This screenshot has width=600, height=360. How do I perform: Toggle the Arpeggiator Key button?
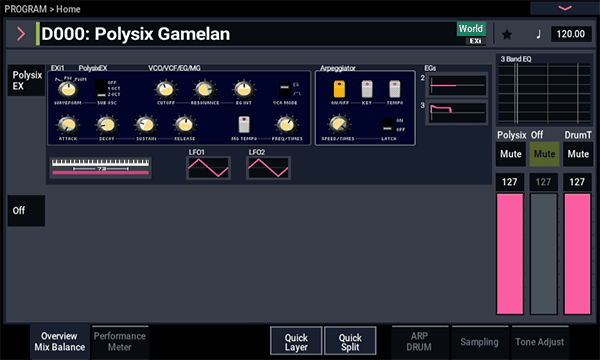coord(367,89)
